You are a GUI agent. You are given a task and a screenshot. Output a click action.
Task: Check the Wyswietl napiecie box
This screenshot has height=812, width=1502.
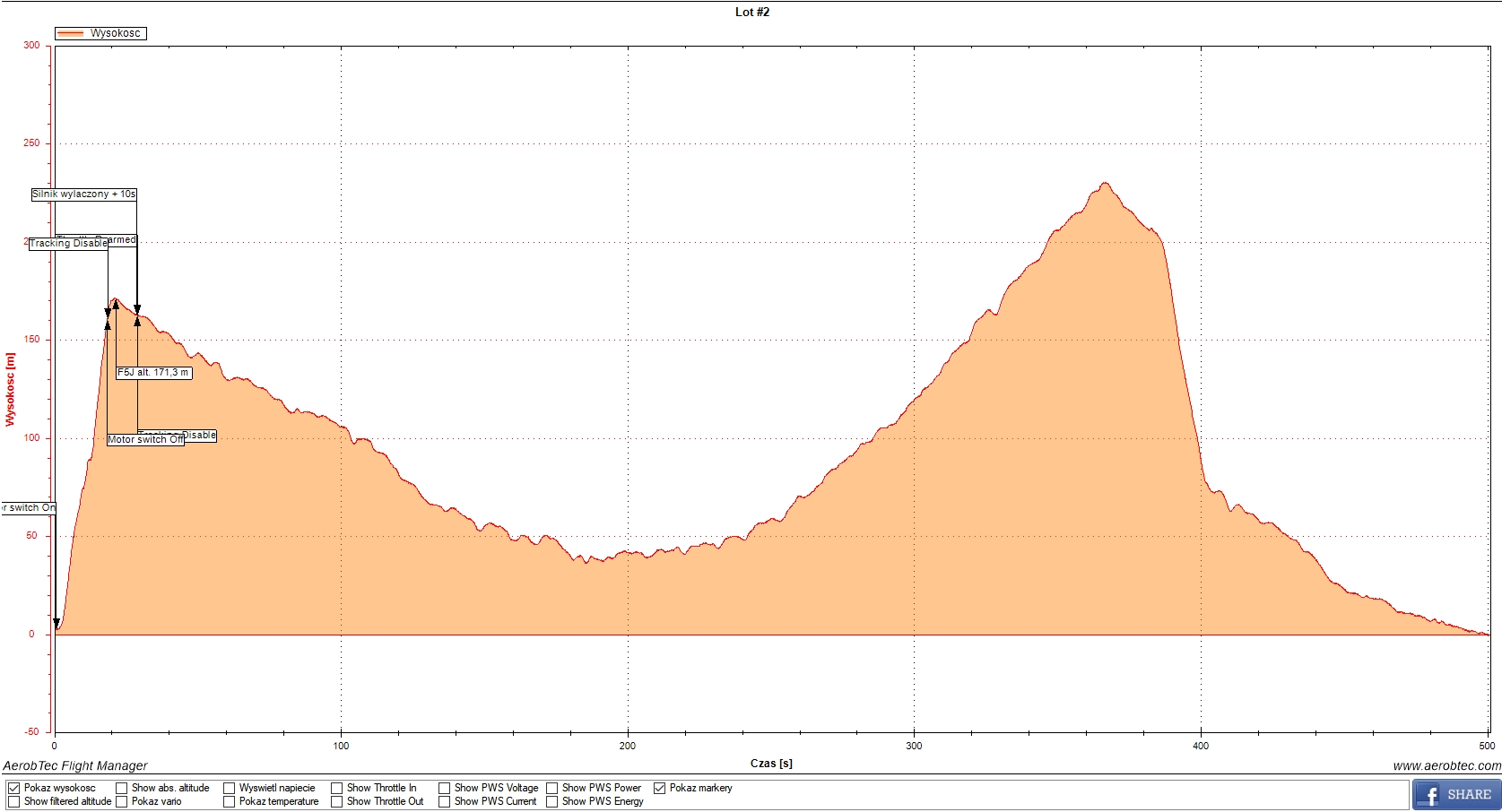(x=230, y=789)
